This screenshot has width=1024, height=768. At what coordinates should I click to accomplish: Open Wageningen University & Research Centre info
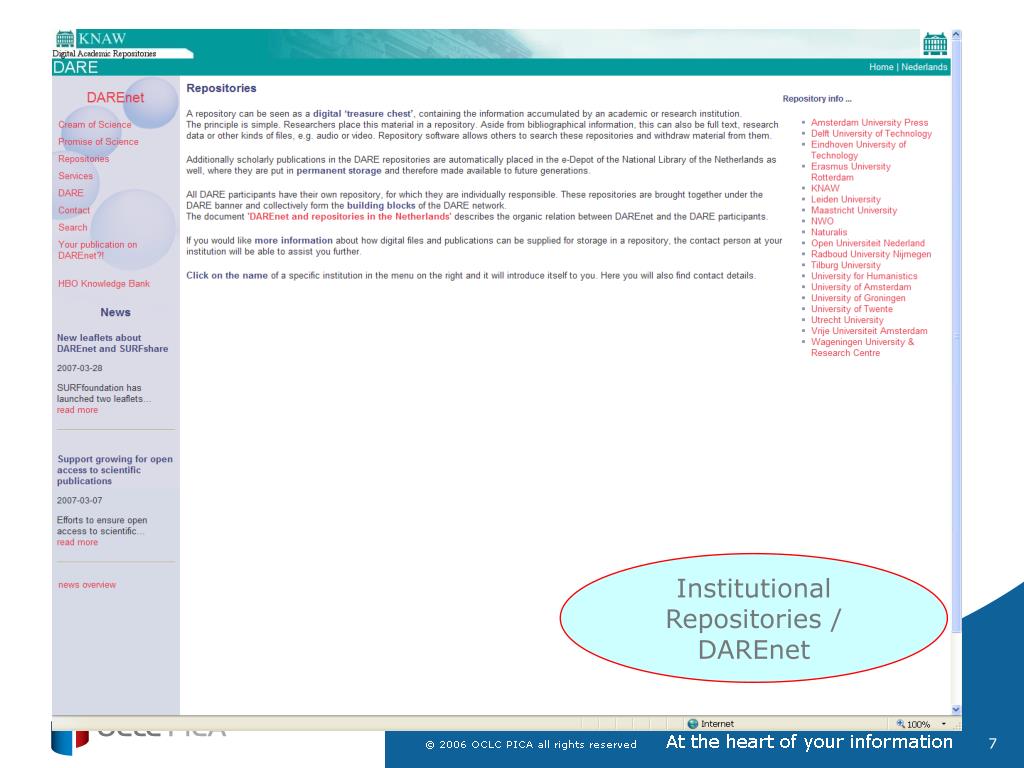click(862, 347)
